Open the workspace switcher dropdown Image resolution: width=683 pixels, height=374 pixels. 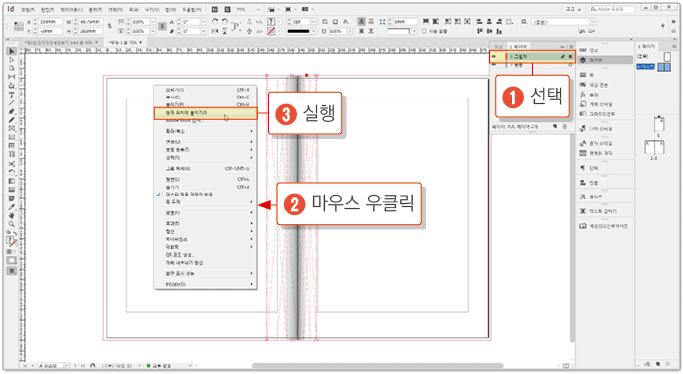(573, 9)
